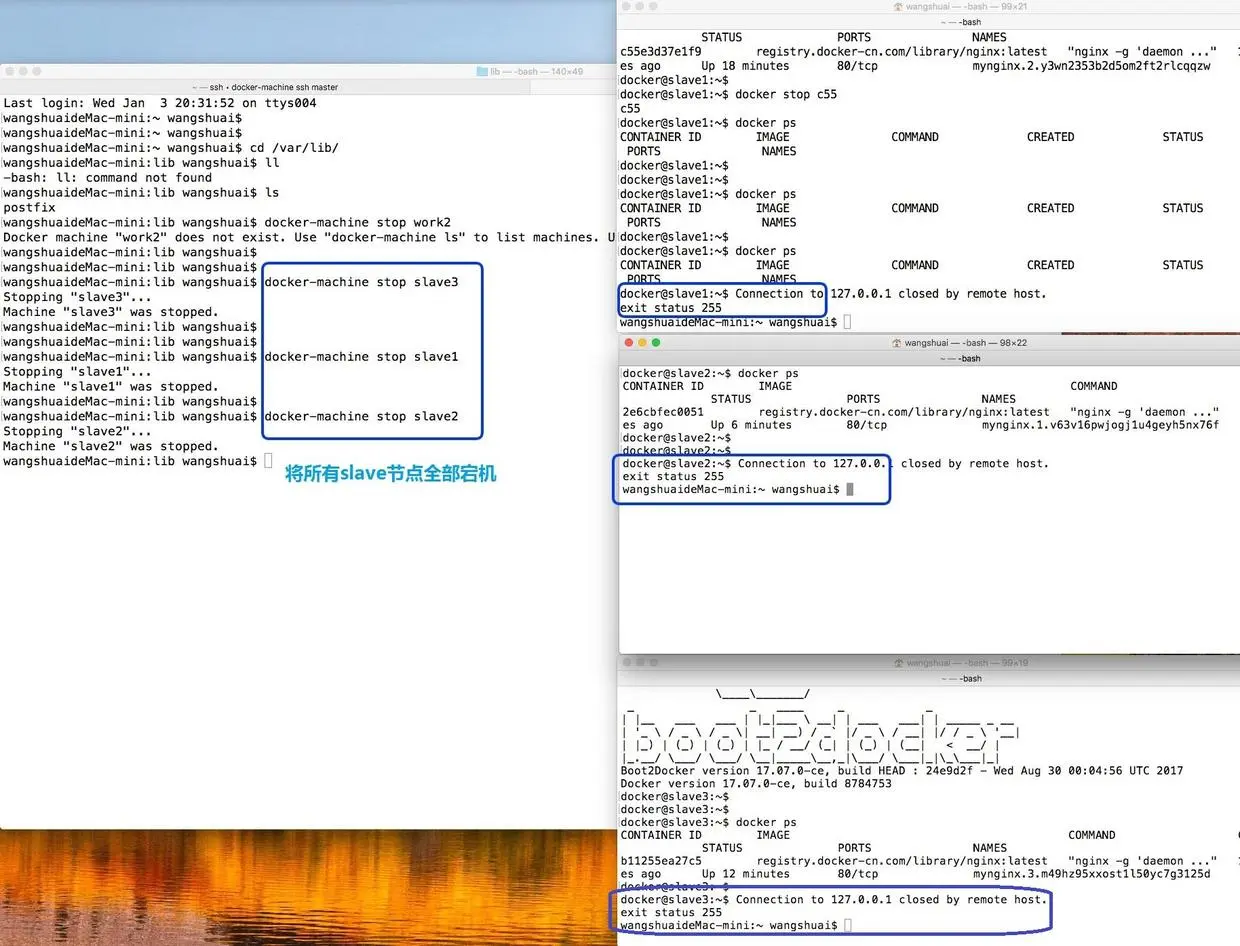Click the 'Machine "slave1" was stopped.' line

click(x=110, y=387)
